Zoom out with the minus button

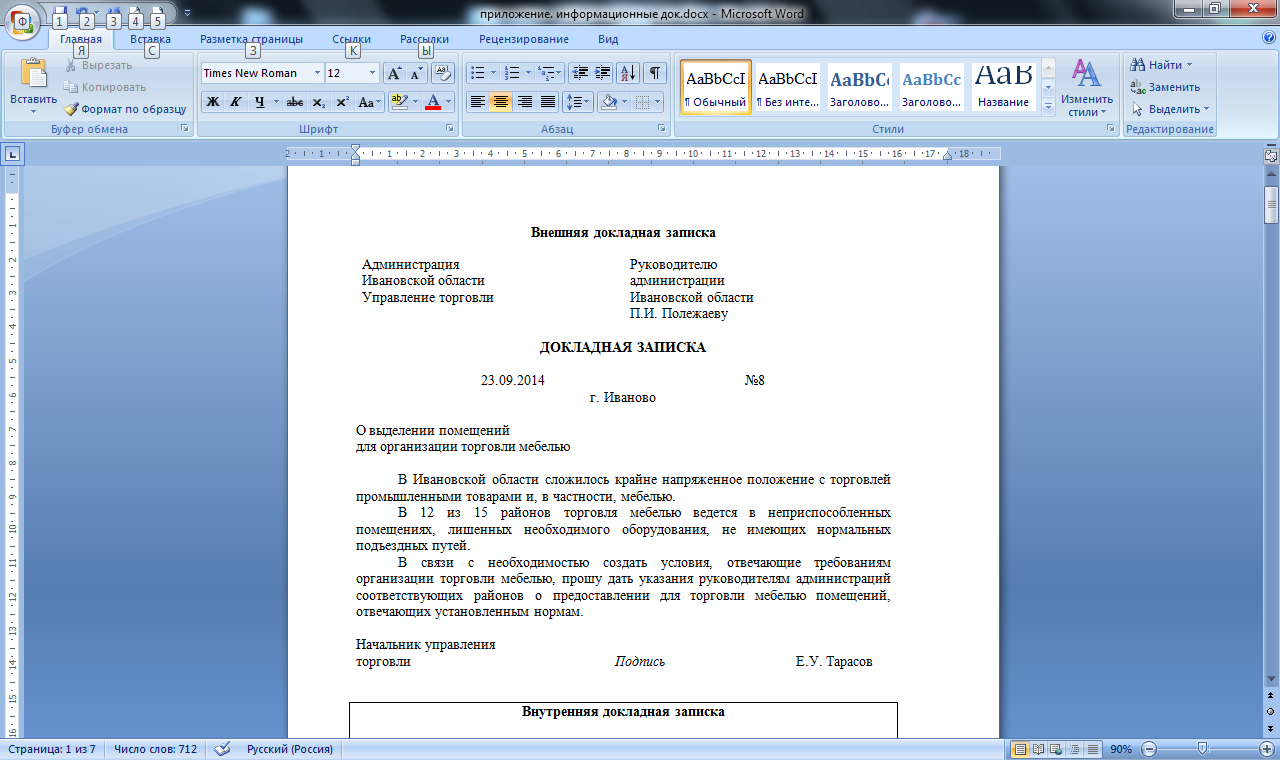tap(1149, 749)
